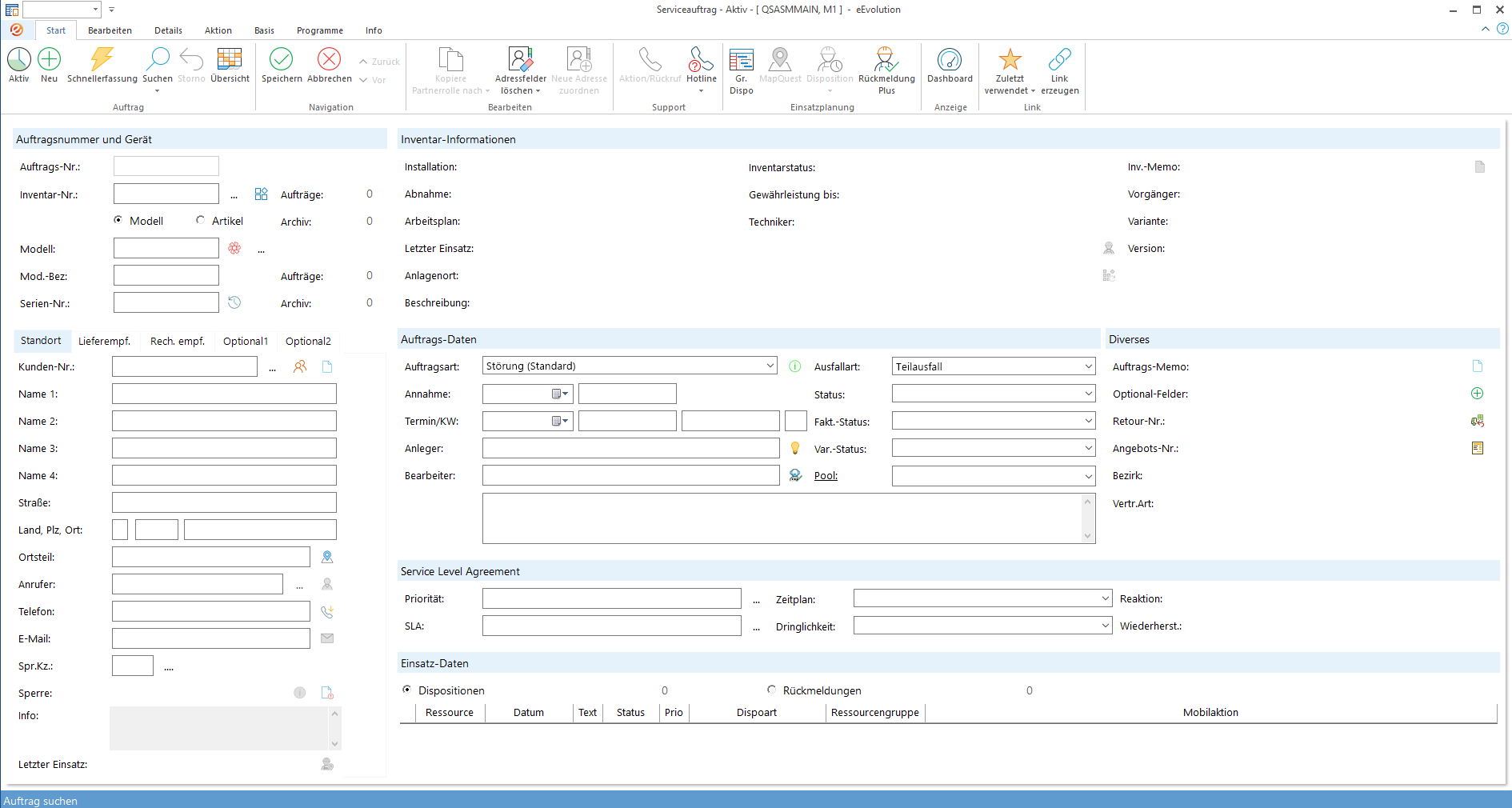Viewport: 1512px width, 808px height.
Task: Click the info icon next to Auftragsart
Action: pyautogui.click(x=795, y=366)
